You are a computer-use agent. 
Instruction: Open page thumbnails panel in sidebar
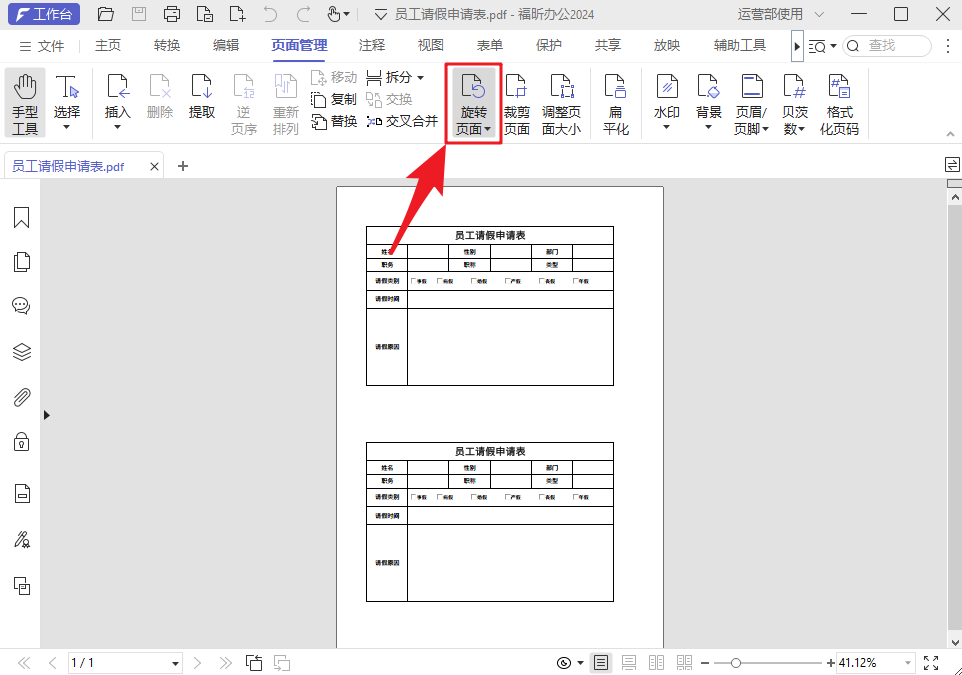point(21,261)
